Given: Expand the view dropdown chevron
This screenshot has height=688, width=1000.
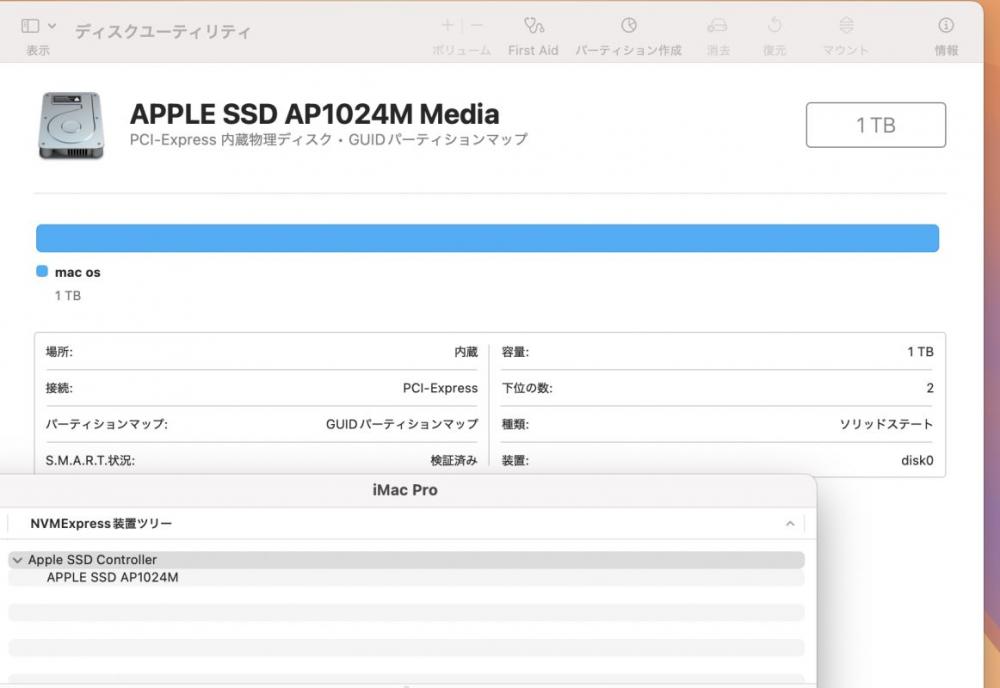Looking at the screenshot, I should tap(52, 26).
